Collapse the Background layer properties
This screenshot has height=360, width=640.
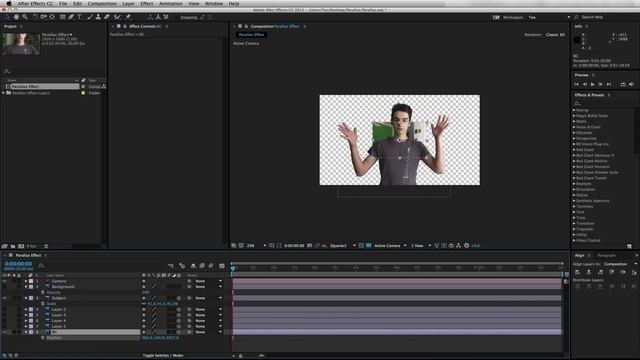26,287
